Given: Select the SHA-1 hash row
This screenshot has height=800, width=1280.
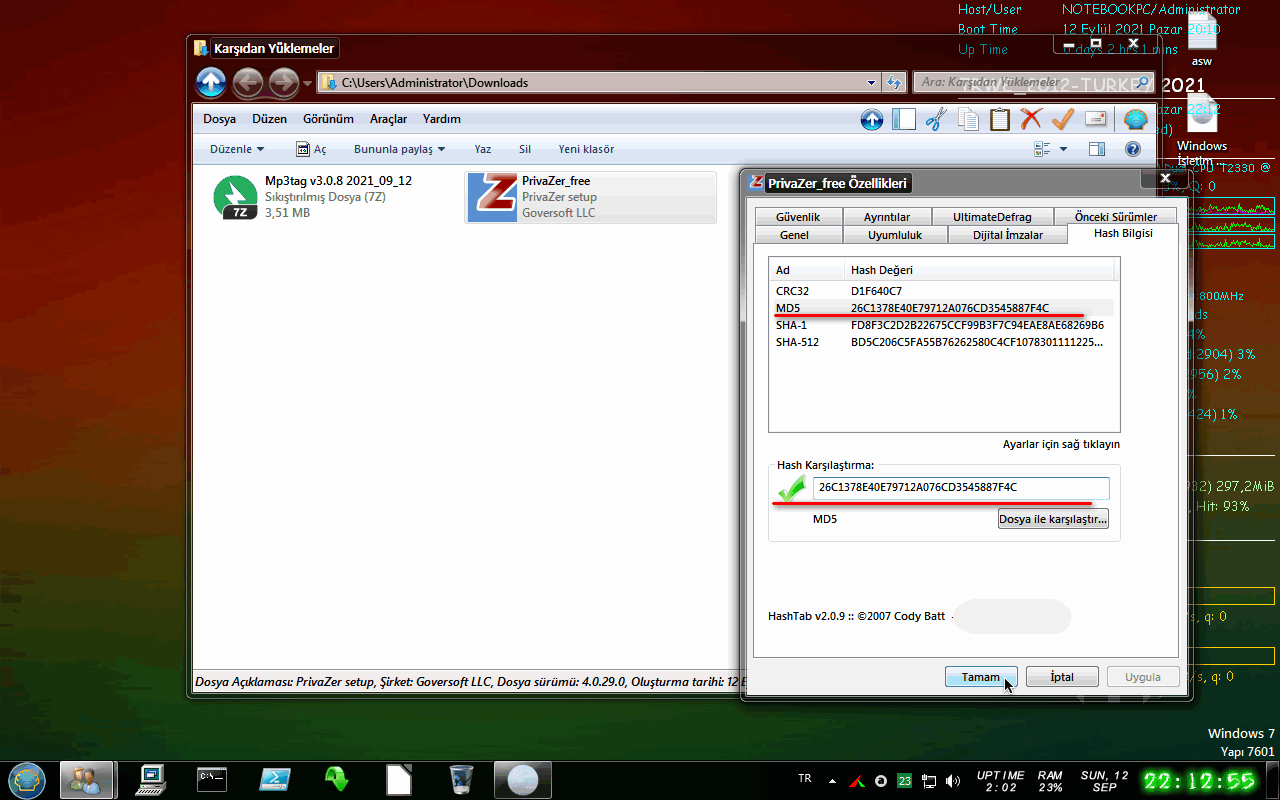Looking at the screenshot, I should click(x=944, y=325).
